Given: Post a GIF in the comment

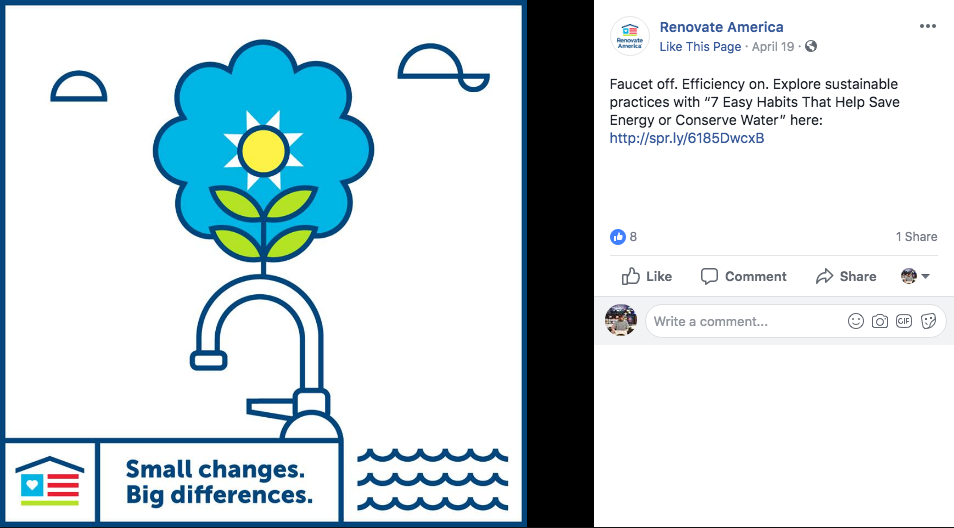Looking at the screenshot, I should [x=904, y=321].
